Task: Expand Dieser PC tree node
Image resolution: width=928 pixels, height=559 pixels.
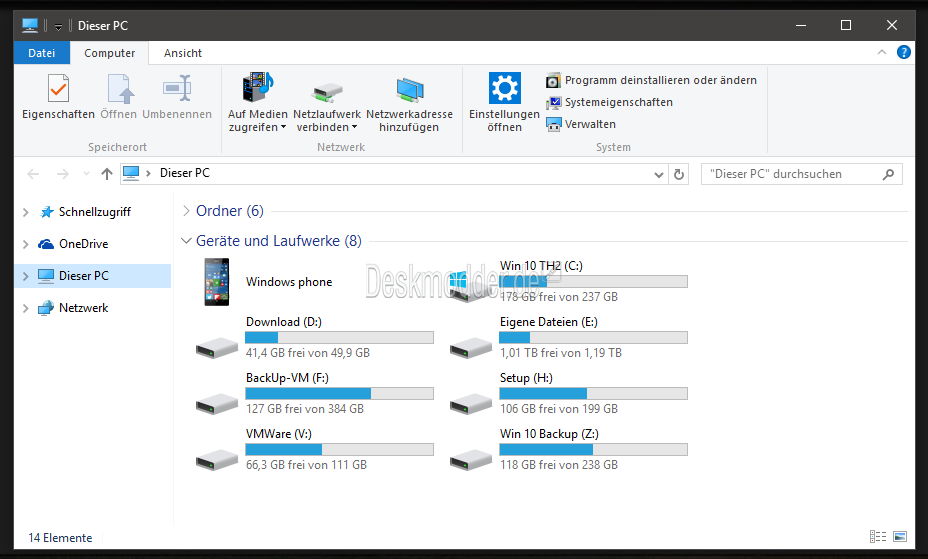Action: [x=25, y=276]
